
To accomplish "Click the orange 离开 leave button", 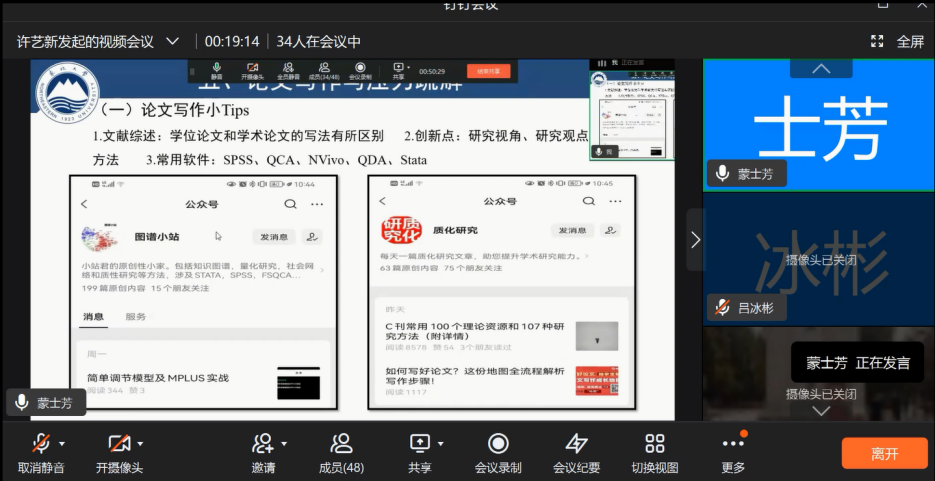I will [x=884, y=453].
